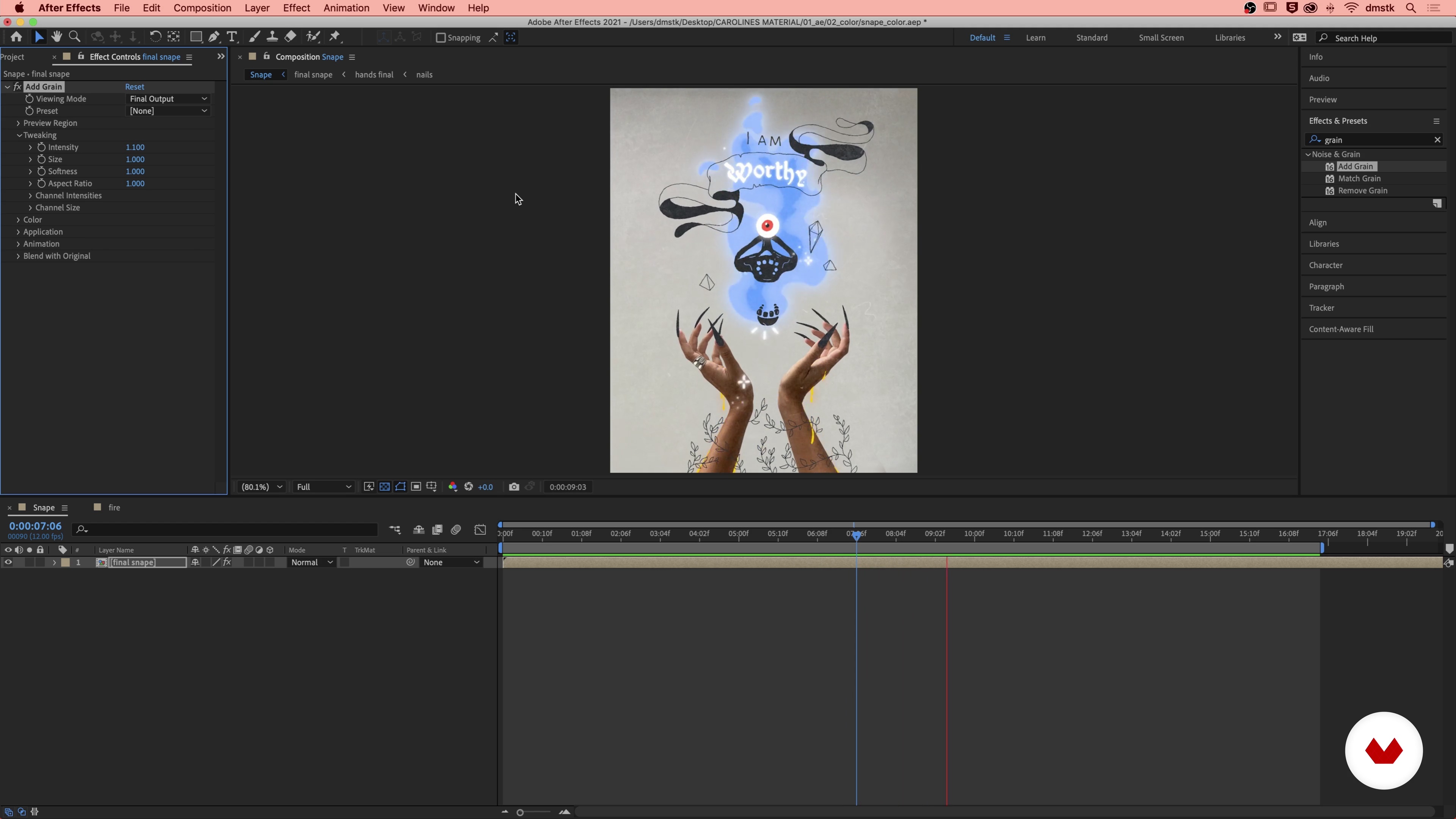Click the channel and color management icon

453,486
